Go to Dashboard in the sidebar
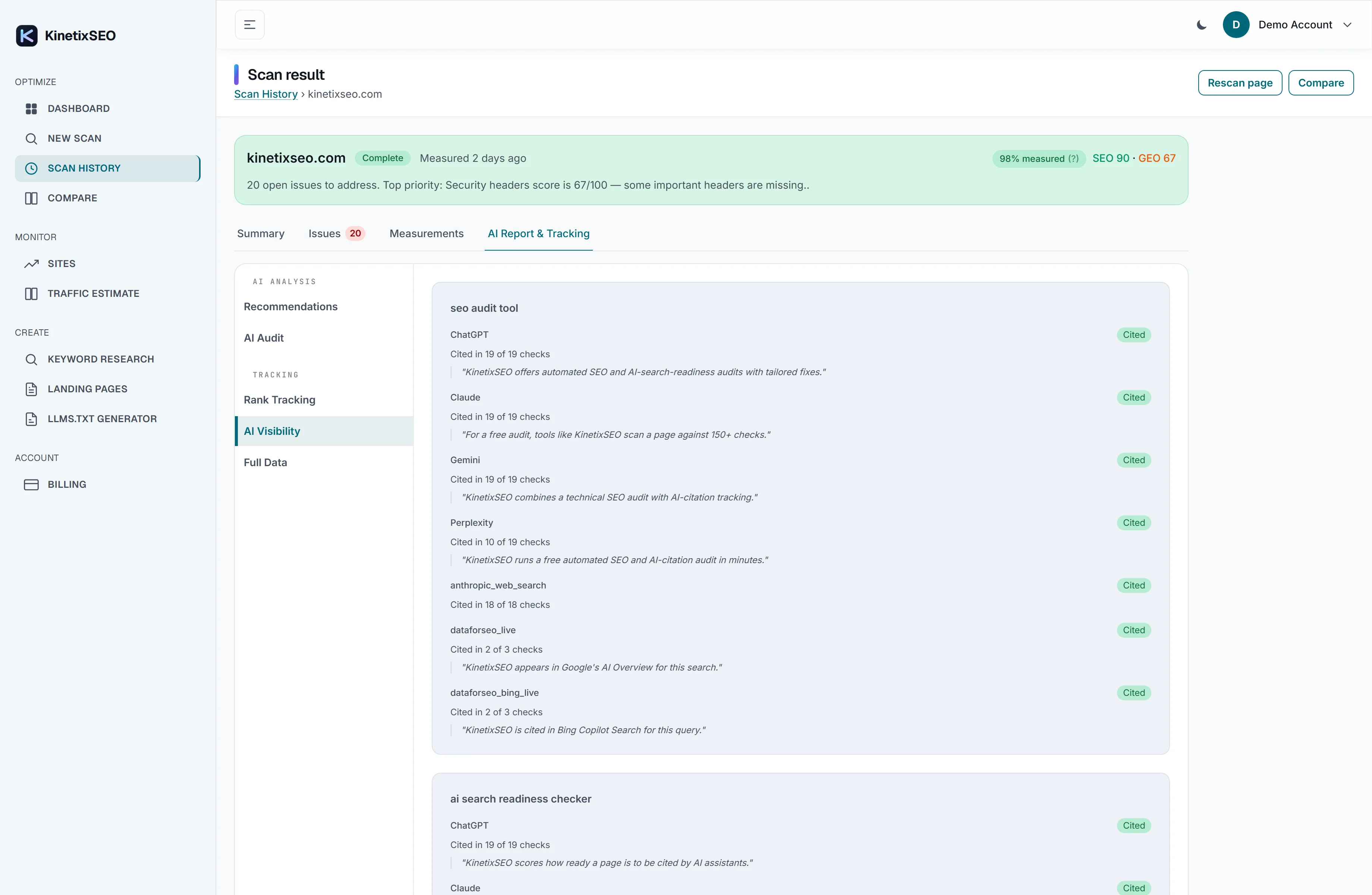This screenshot has height=895, width=1372. [107, 109]
